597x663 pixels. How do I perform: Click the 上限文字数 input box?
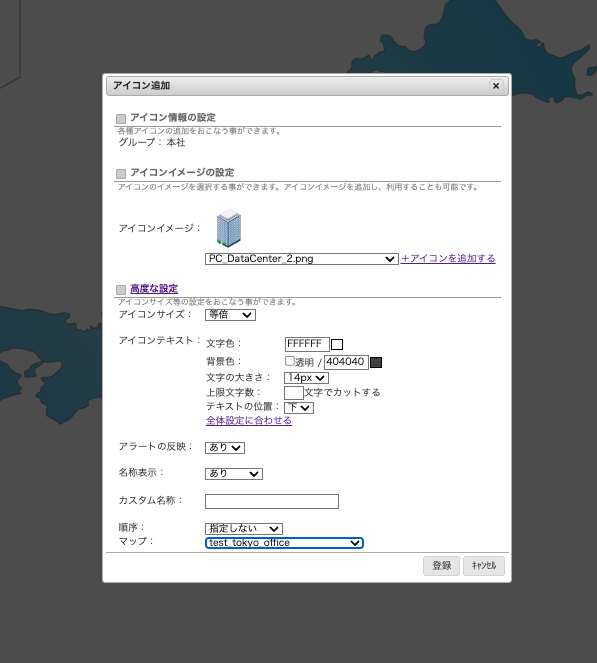[293, 393]
